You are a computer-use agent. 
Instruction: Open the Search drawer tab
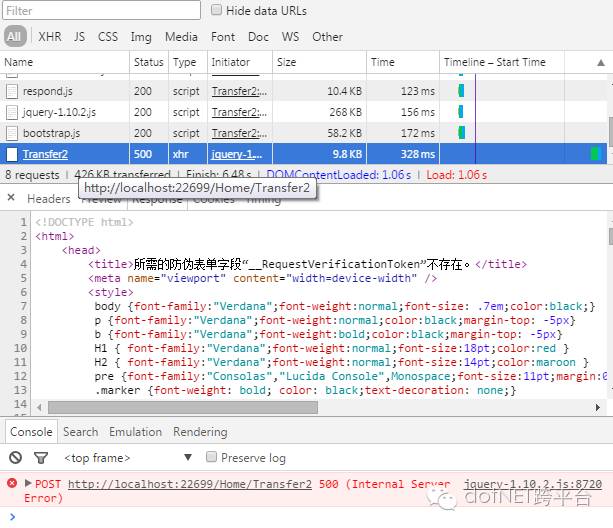tap(81, 432)
